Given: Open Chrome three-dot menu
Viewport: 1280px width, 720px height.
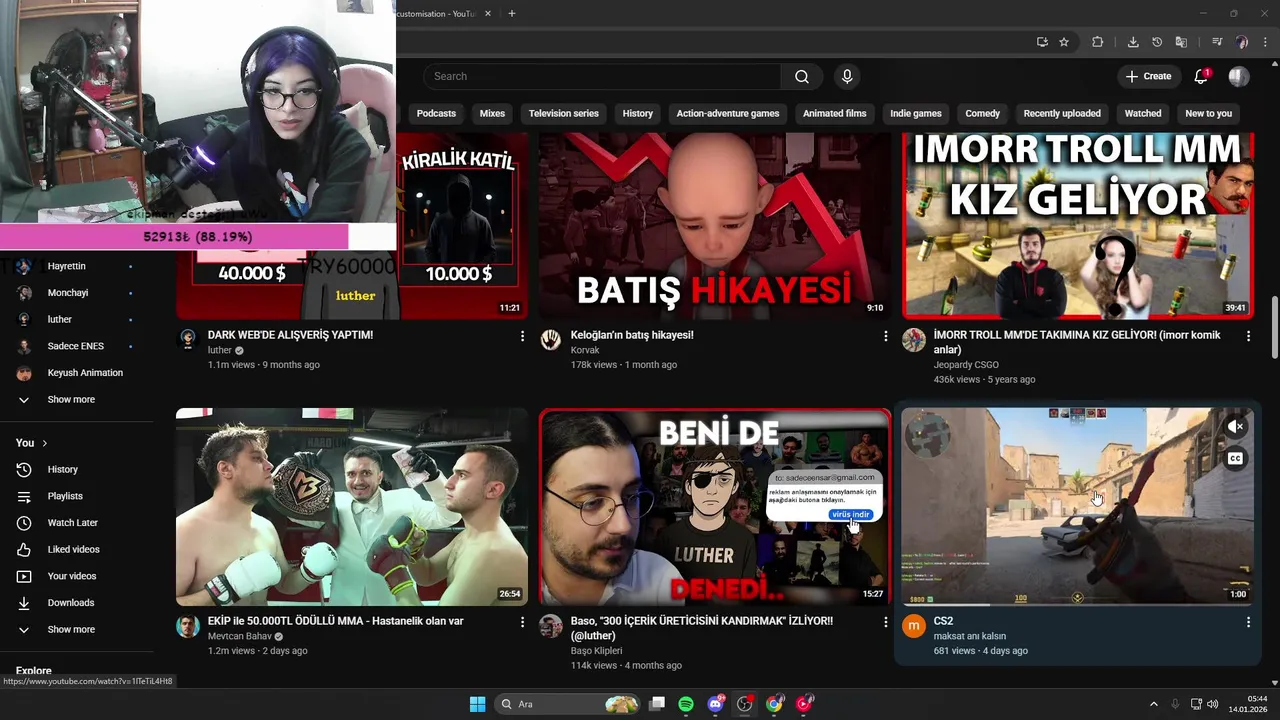Looking at the screenshot, I should click(x=1264, y=42).
